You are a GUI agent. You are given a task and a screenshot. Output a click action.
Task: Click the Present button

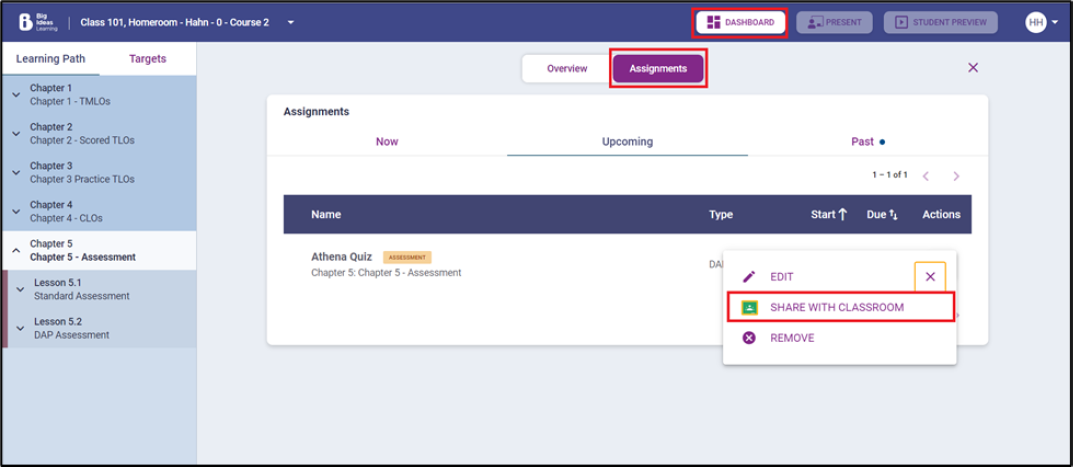(x=834, y=22)
